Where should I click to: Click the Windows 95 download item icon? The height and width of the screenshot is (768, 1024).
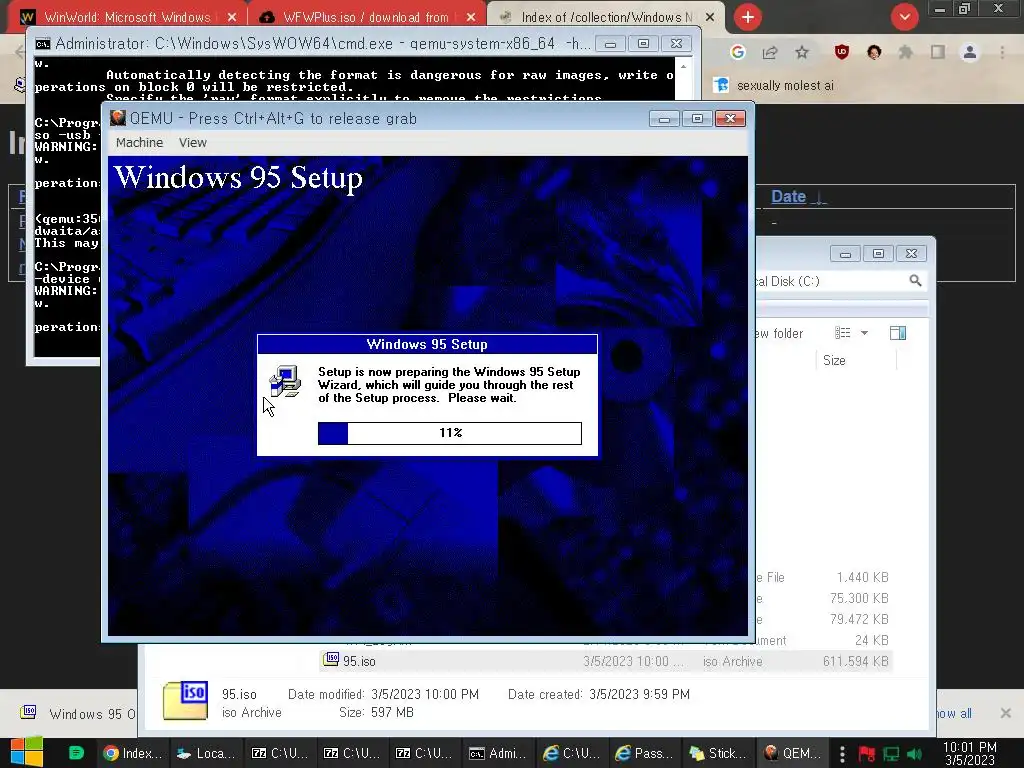click(x=29, y=712)
